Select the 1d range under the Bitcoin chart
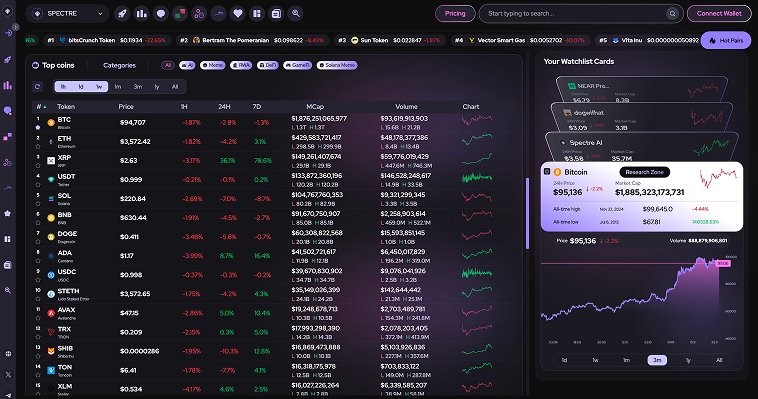This screenshot has width=758, height=399. (564, 360)
